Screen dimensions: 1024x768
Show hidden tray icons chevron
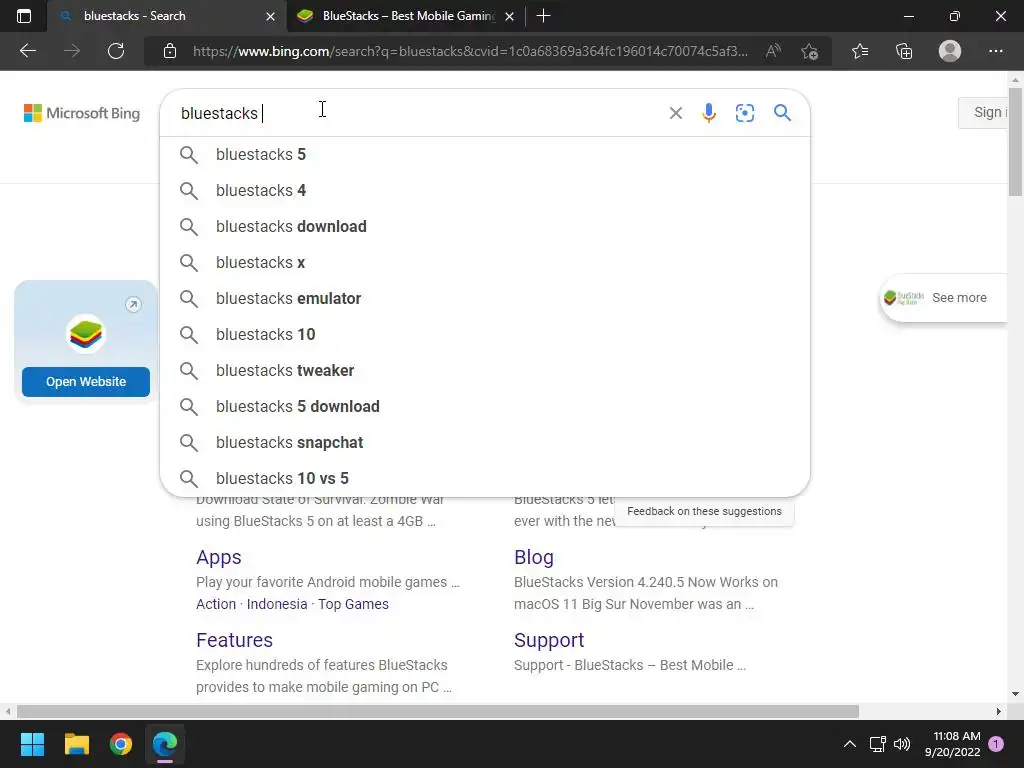[x=850, y=744]
